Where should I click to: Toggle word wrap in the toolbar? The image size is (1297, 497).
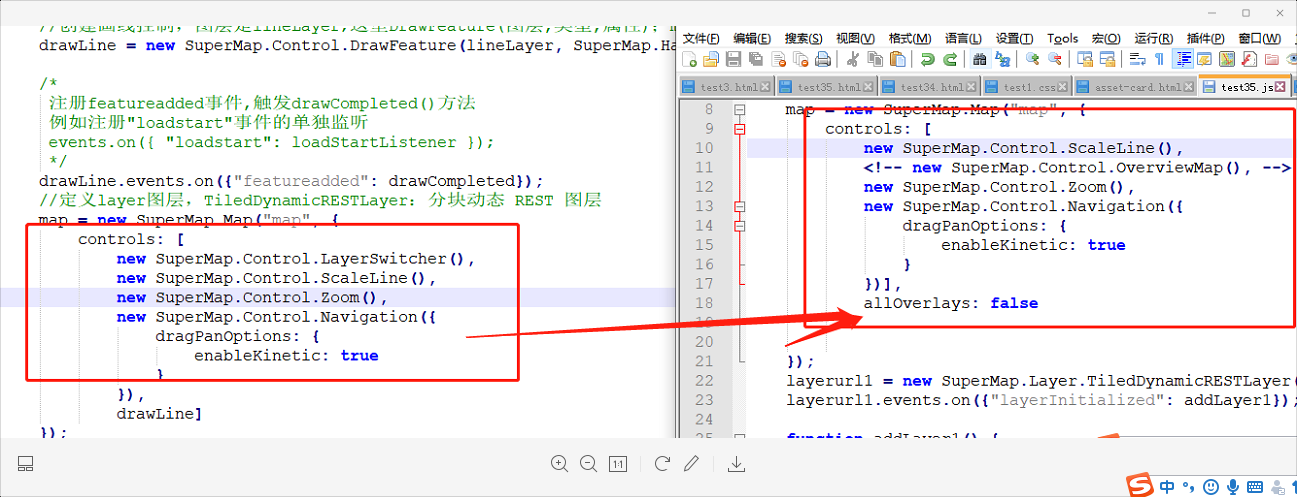(x=1137, y=59)
